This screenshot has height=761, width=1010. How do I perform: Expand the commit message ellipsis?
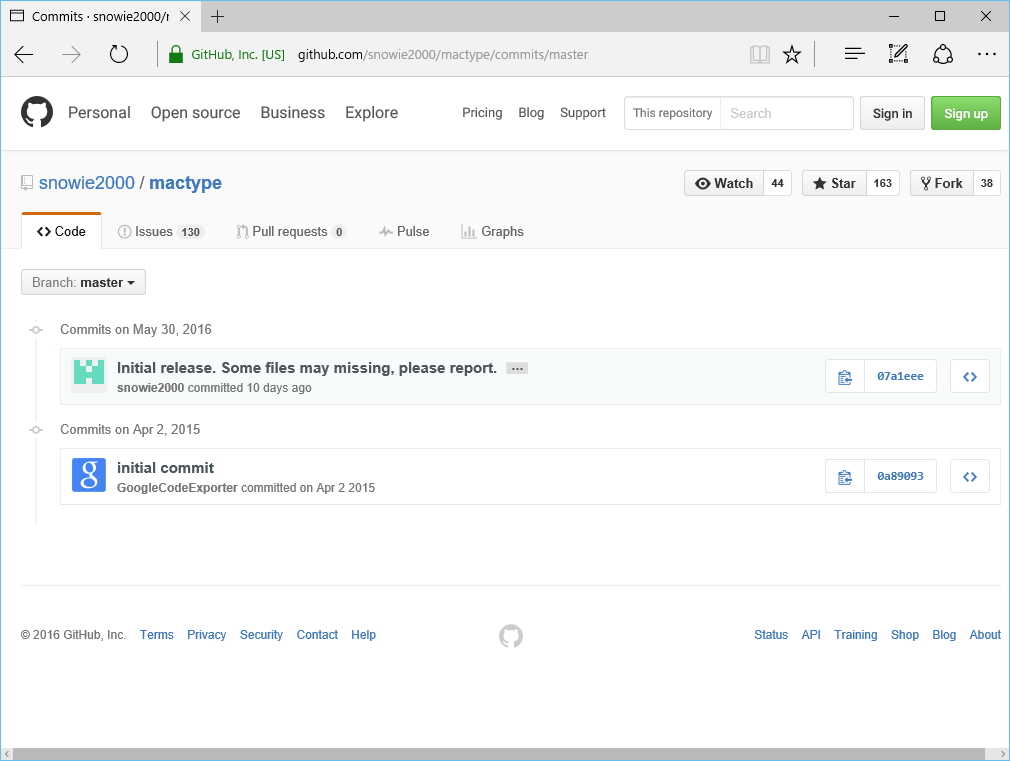point(517,368)
